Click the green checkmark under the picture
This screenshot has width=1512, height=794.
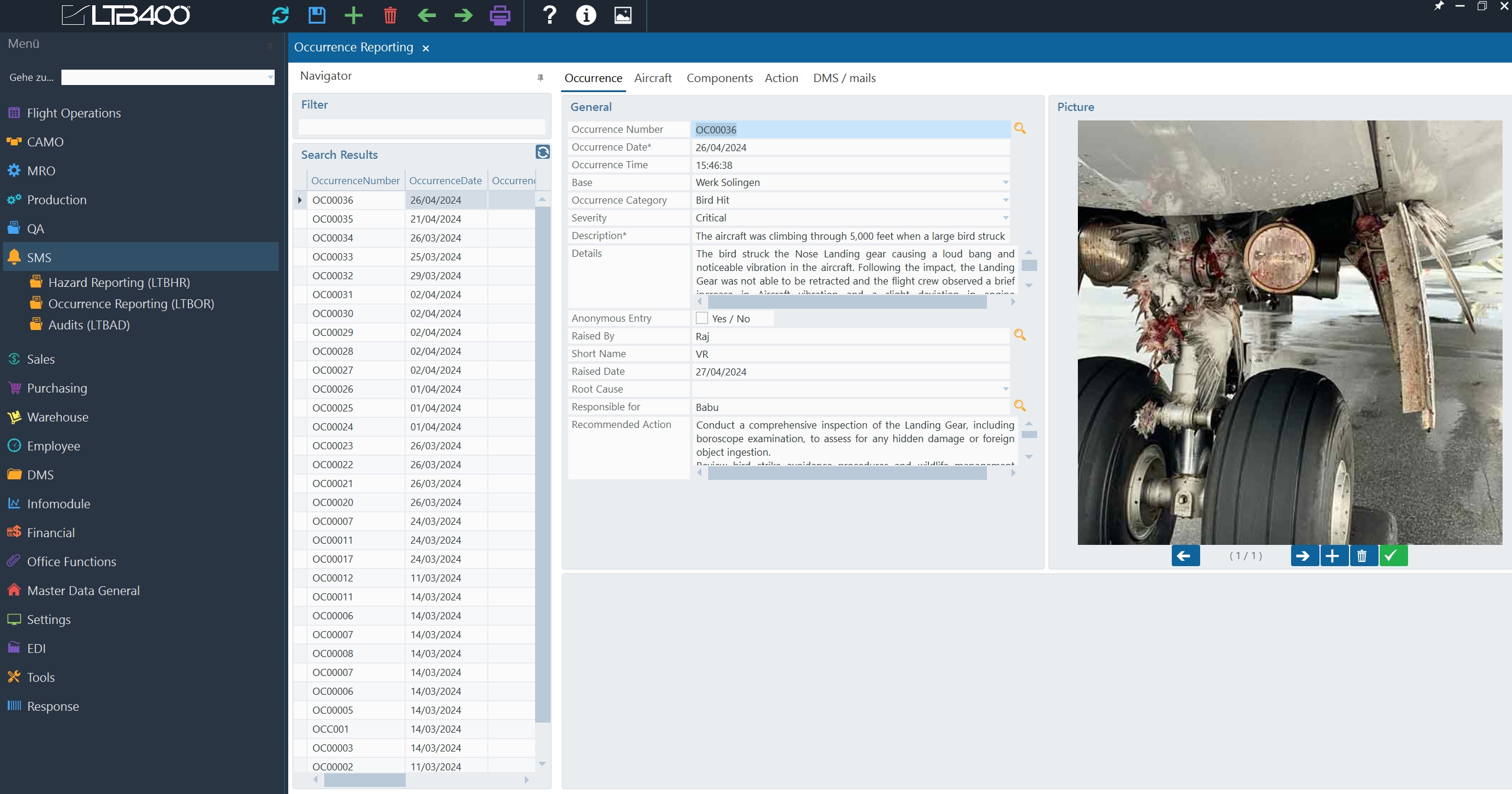(1393, 556)
